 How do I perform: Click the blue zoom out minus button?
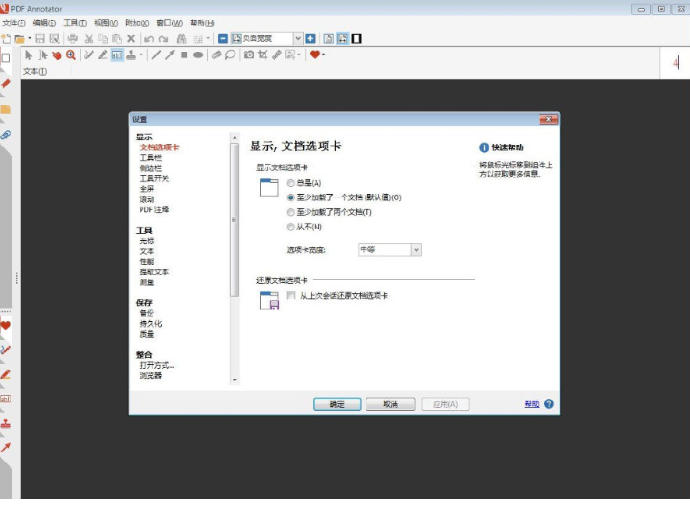(x=222, y=38)
